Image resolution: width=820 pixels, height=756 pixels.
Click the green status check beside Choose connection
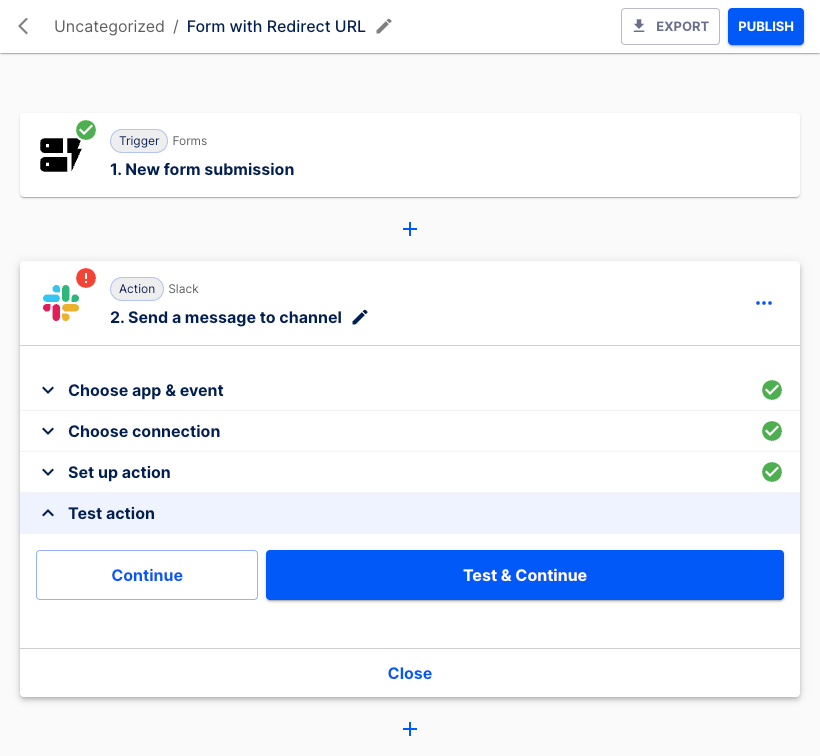771,431
